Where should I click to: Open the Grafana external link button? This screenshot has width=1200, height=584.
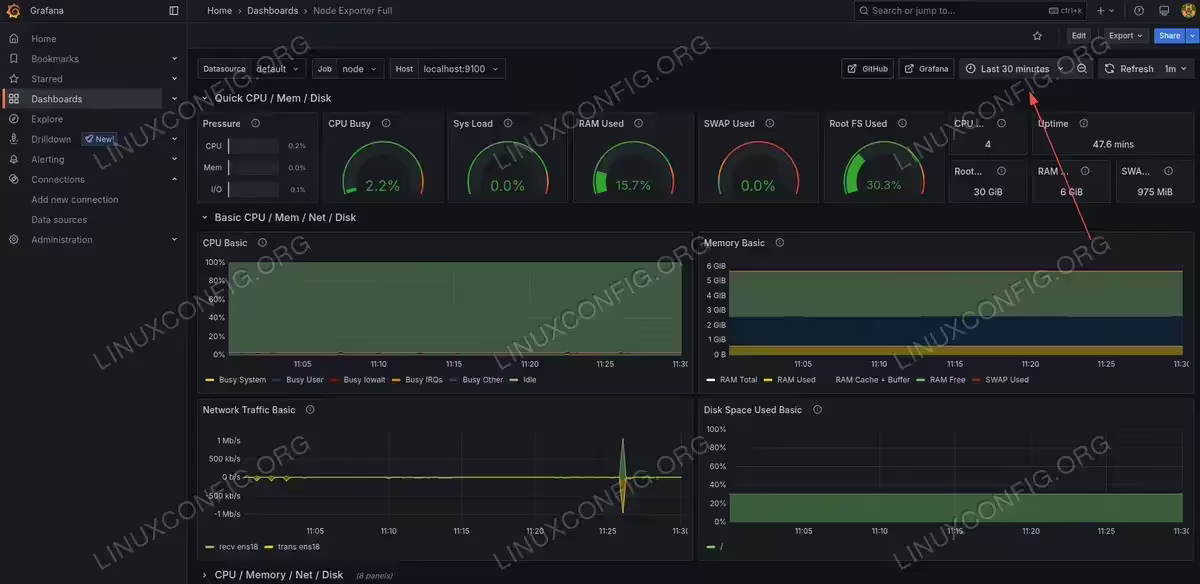coord(926,69)
